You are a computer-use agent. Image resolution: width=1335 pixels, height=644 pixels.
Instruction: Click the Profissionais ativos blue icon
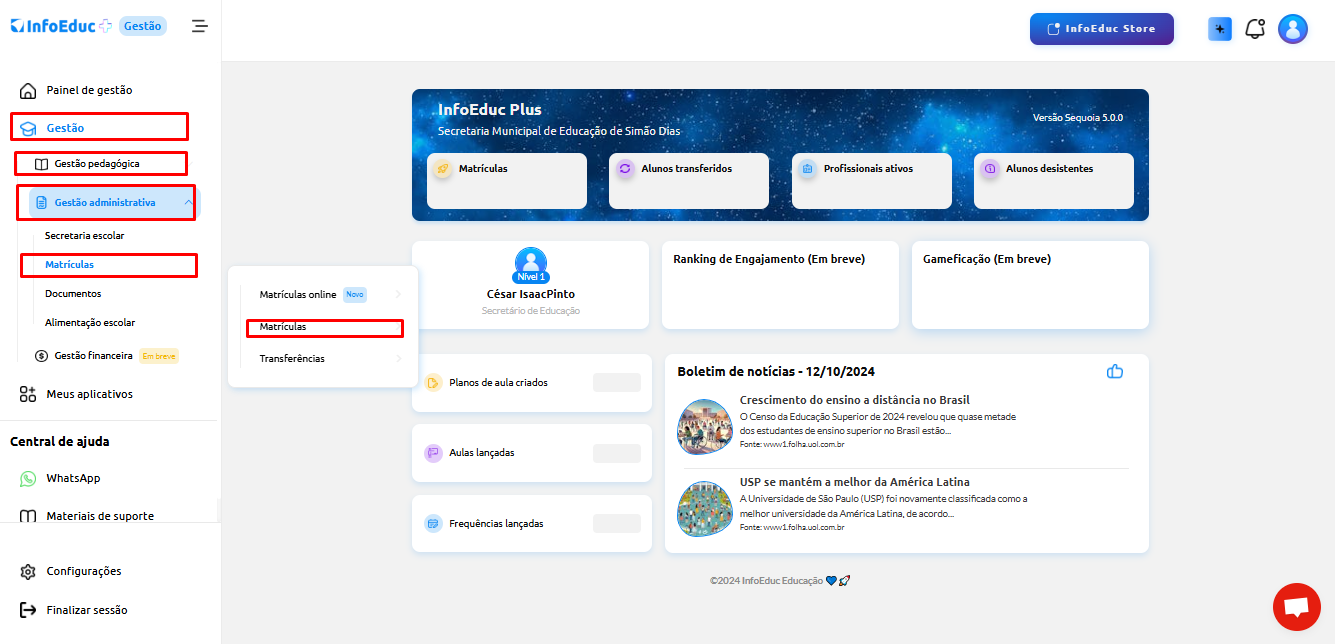tap(808, 169)
